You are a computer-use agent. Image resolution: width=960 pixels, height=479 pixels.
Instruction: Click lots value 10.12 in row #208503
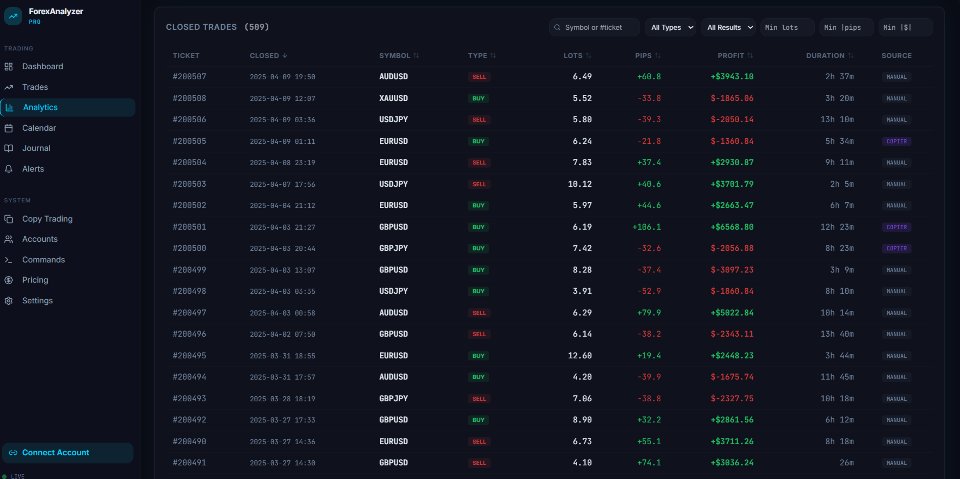click(579, 184)
